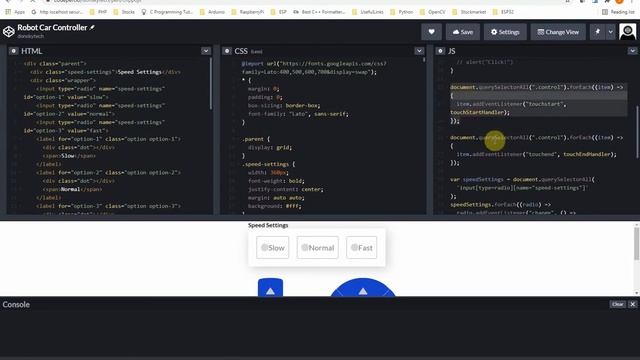Click the CSS panel title
Viewport: 640px width, 360px height.
pos(241,51)
